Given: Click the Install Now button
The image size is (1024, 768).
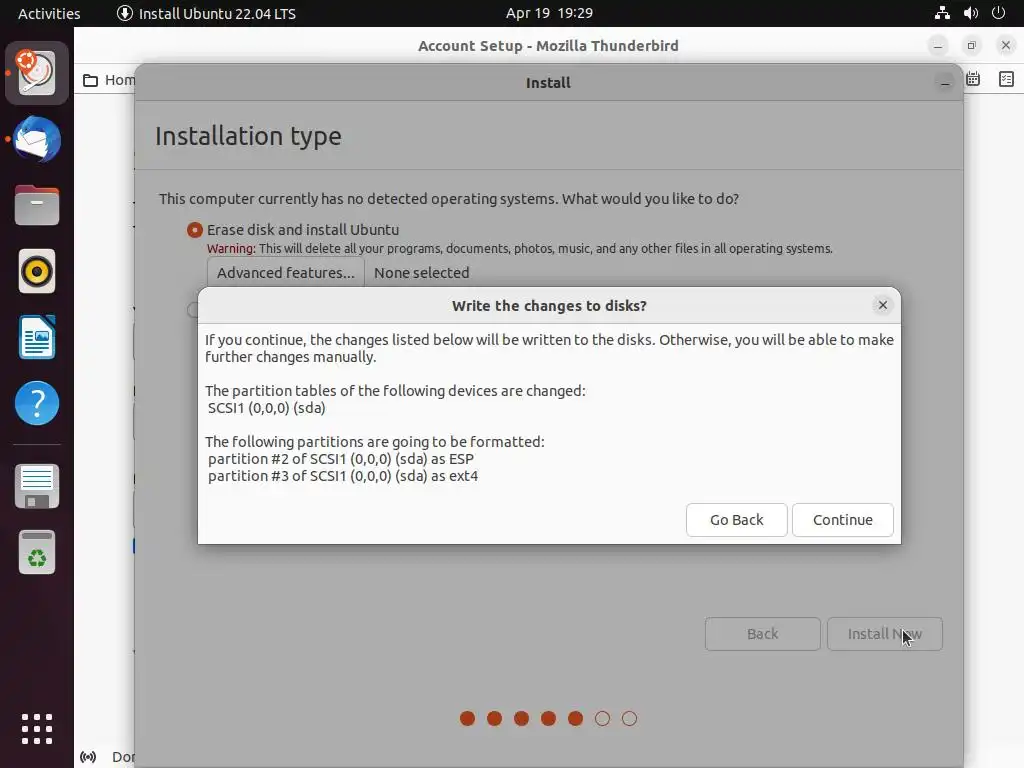Looking at the screenshot, I should pyautogui.click(x=884, y=633).
